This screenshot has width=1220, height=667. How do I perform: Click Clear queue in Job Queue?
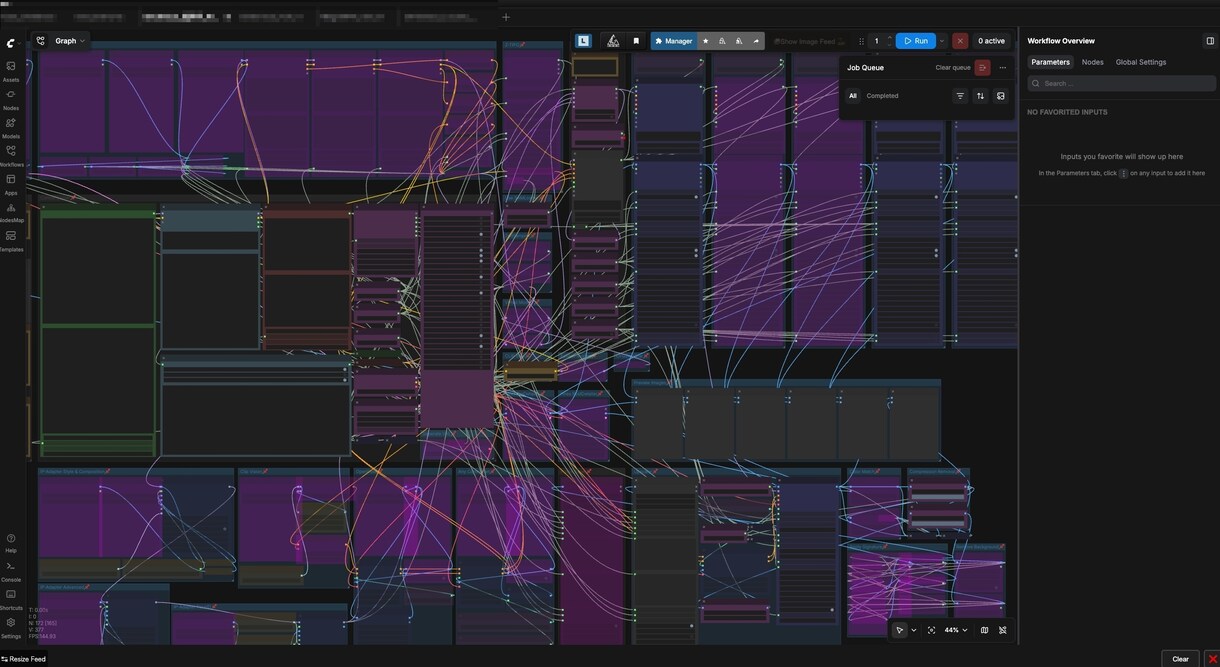pos(953,68)
